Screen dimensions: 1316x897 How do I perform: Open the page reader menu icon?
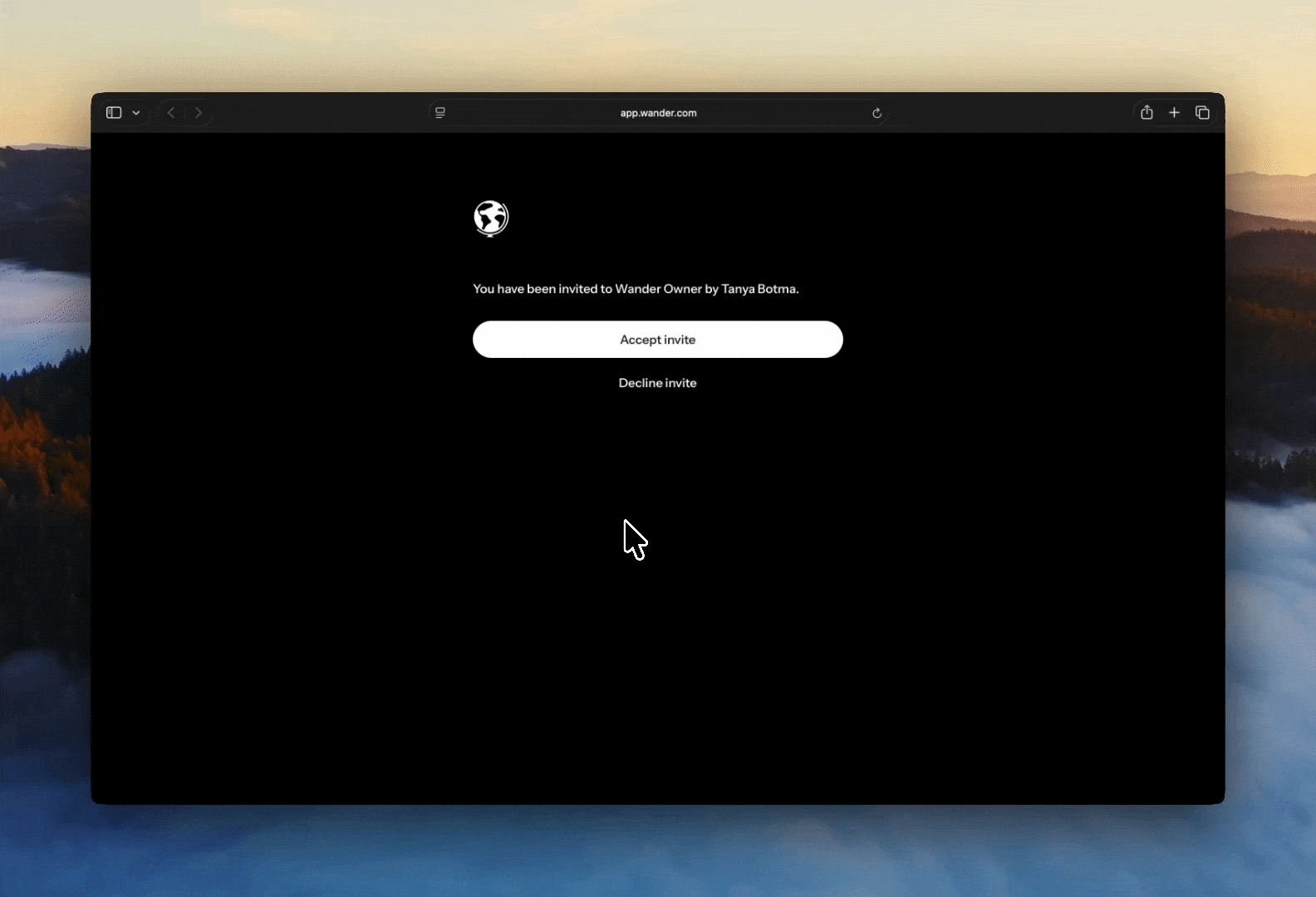tap(440, 113)
